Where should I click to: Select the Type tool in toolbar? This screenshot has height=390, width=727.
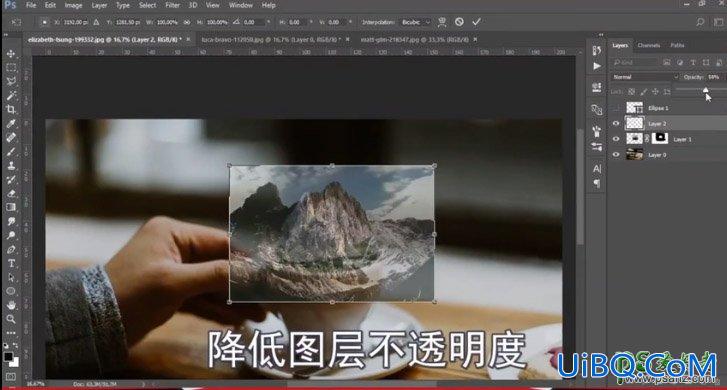coord(11,263)
